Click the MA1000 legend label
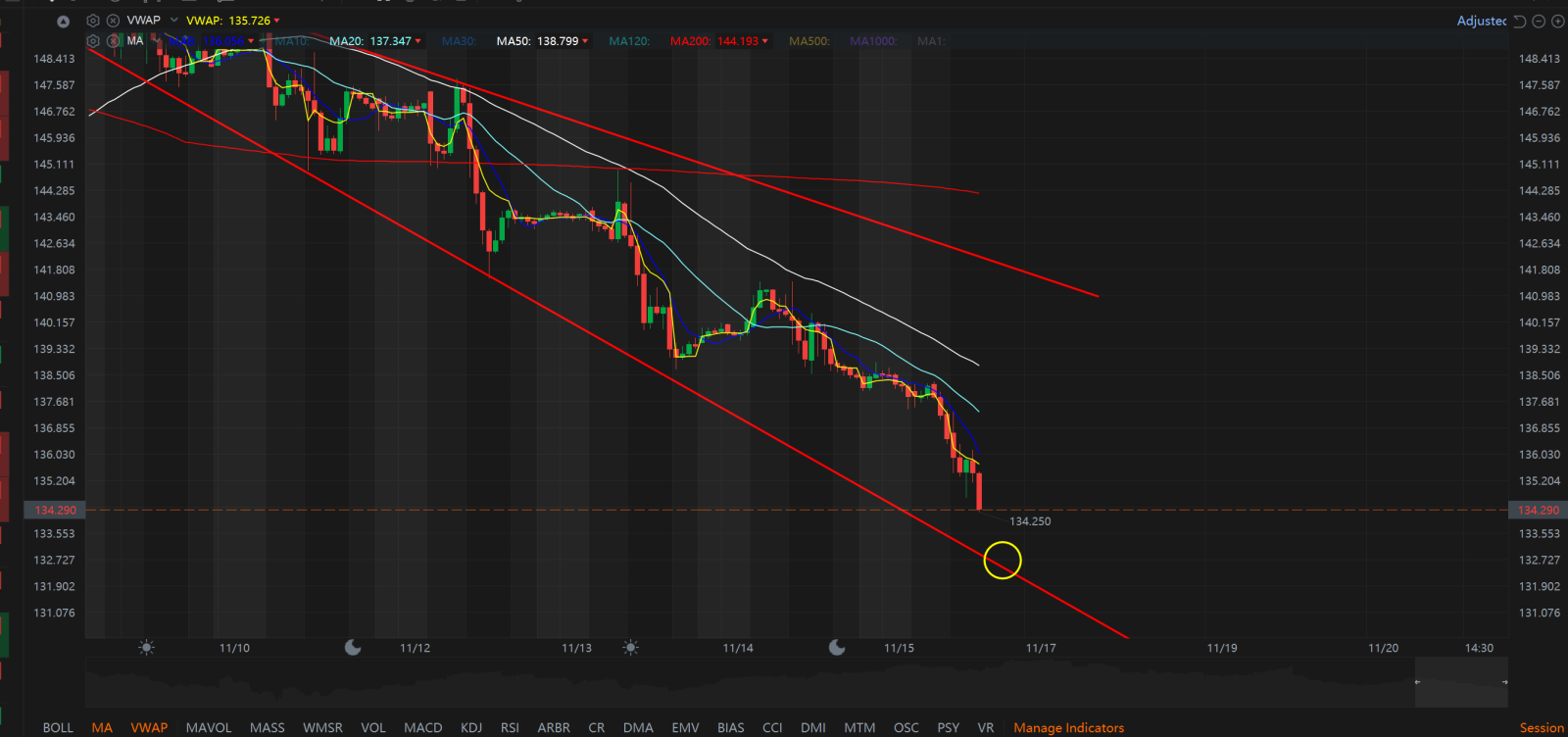 pos(873,41)
